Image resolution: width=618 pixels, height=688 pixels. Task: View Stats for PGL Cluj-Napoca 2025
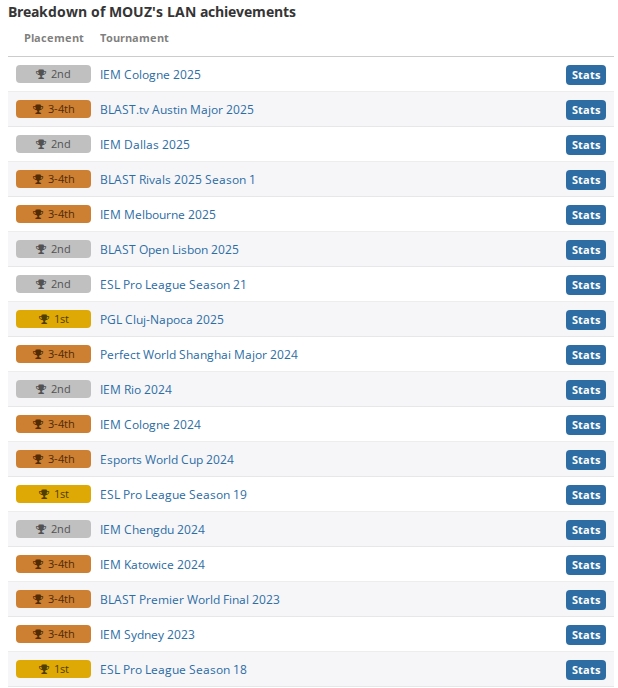[x=586, y=320]
